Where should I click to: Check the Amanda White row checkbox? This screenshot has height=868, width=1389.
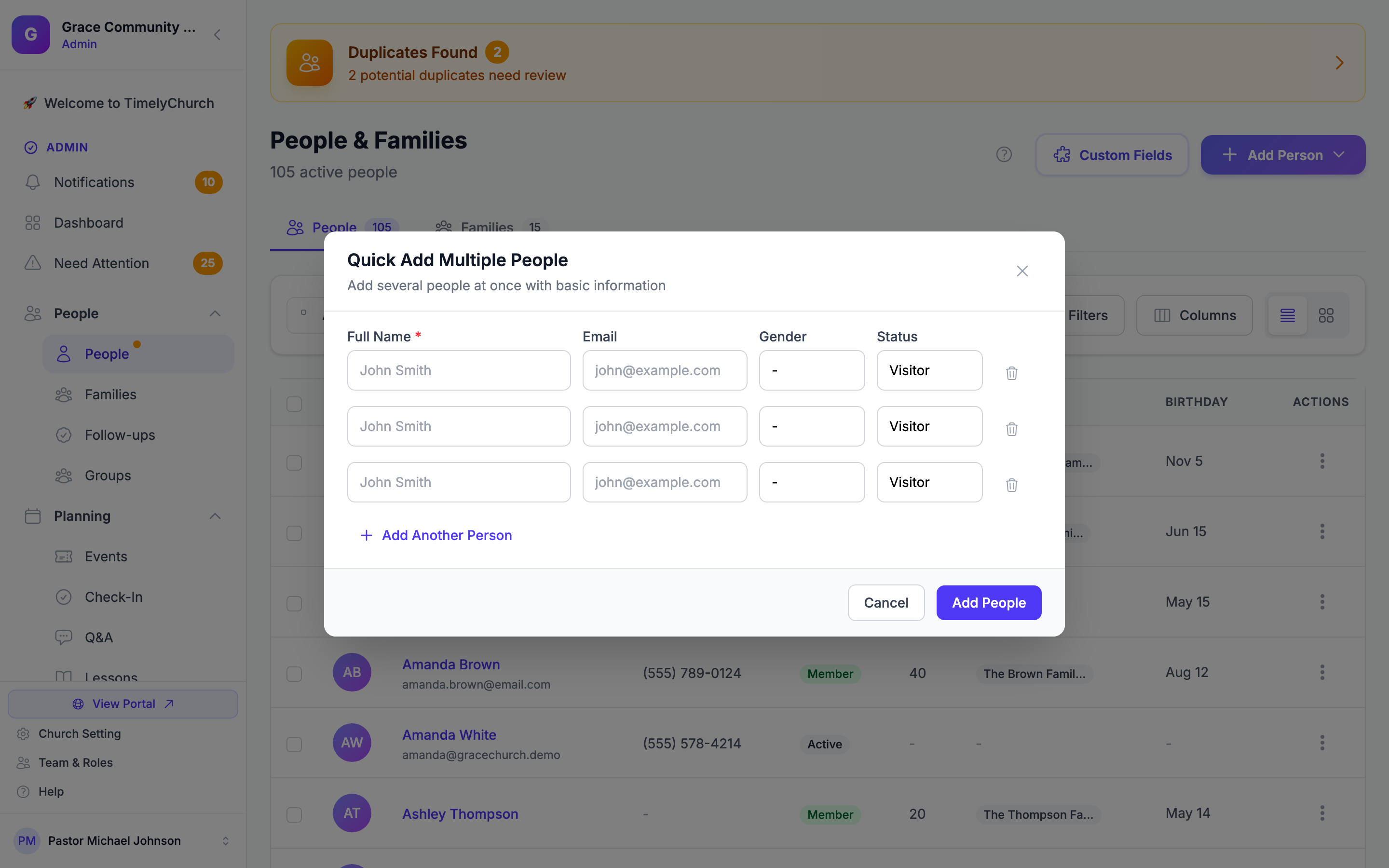tap(294, 744)
